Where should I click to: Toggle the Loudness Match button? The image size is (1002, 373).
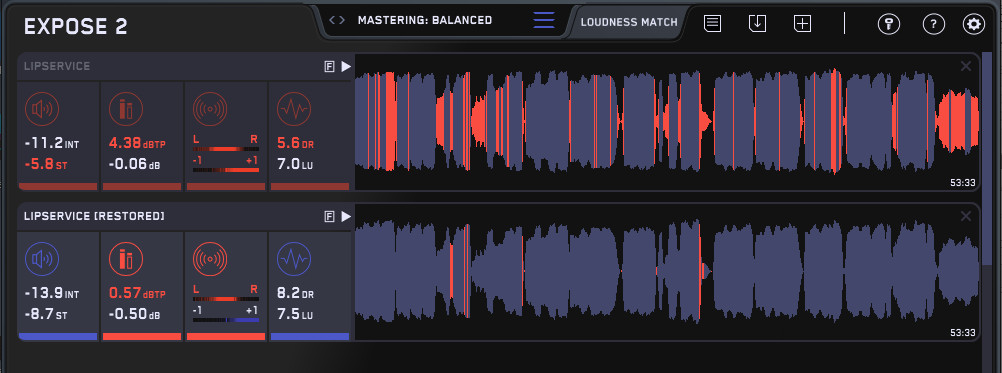[629, 22]
